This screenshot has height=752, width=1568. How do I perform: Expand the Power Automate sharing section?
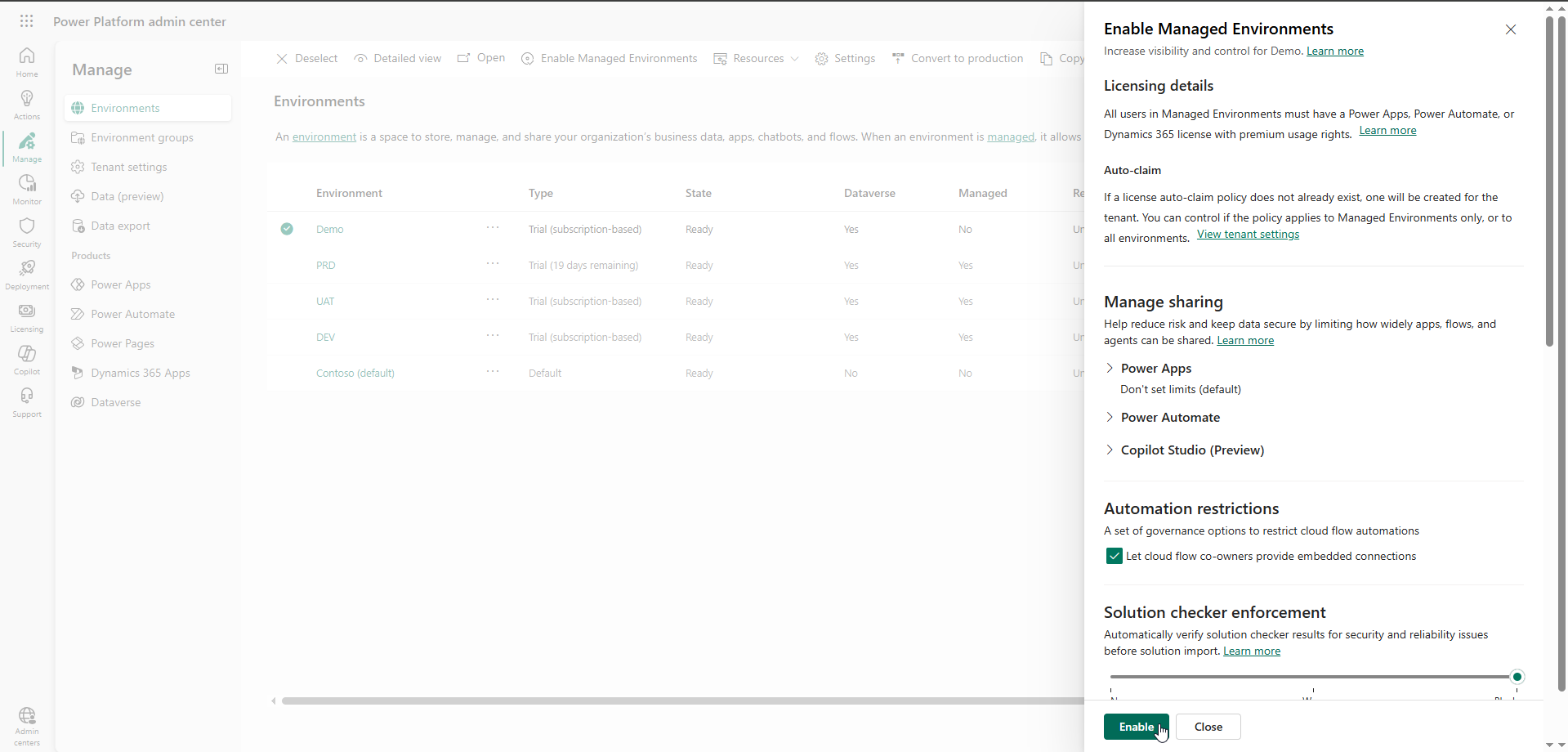[x=1110, y=417]
